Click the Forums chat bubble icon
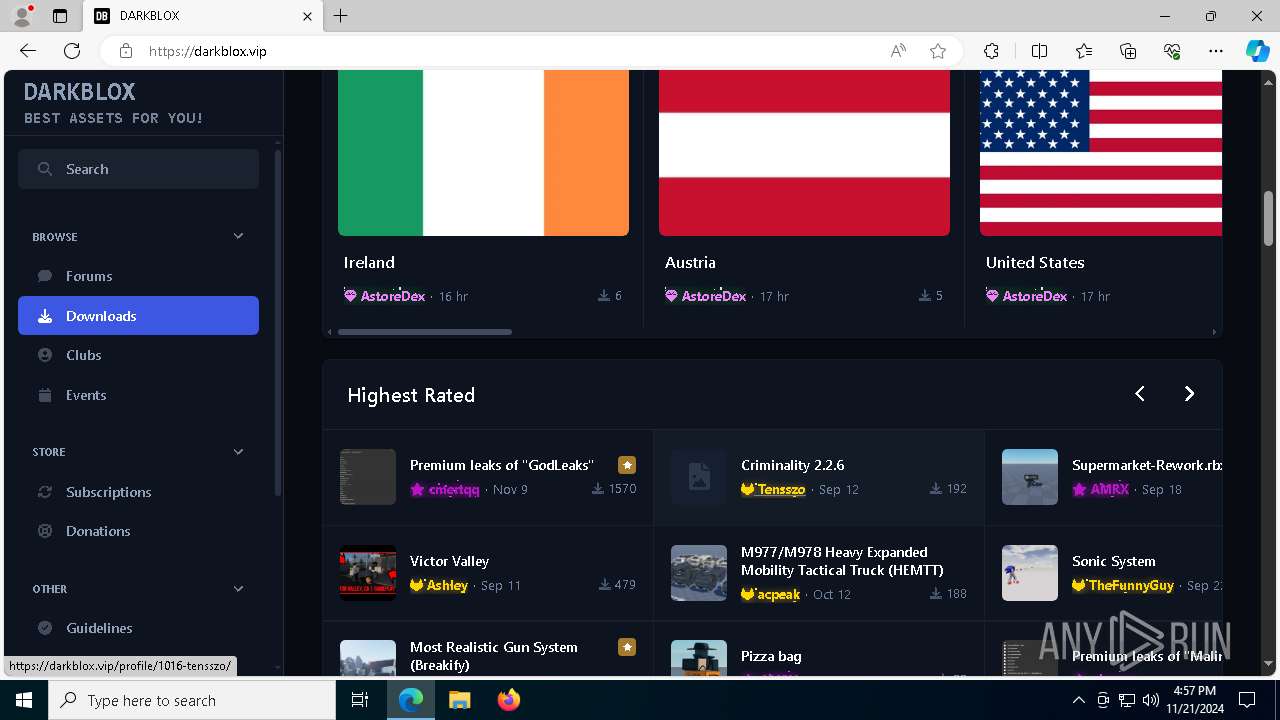Viewport: 1280px width, 720px height. (x=45, y=276)
